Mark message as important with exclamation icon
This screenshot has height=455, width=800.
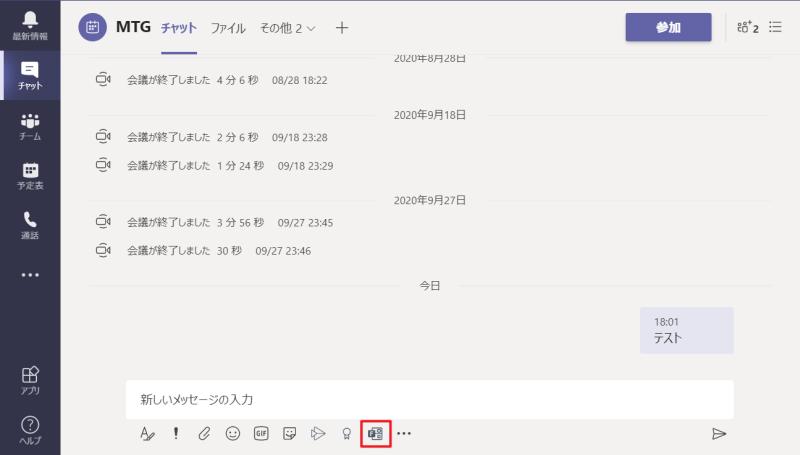tap(176, 433)
